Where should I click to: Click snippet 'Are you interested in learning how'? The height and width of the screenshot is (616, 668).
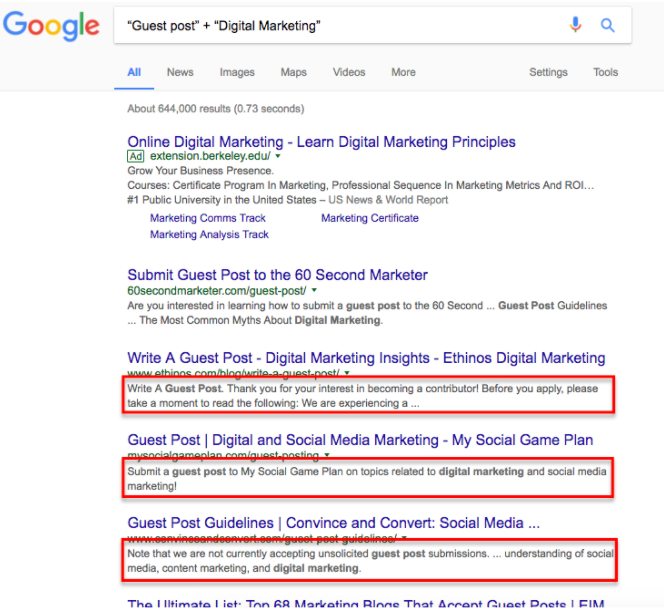tap(367, 313)
